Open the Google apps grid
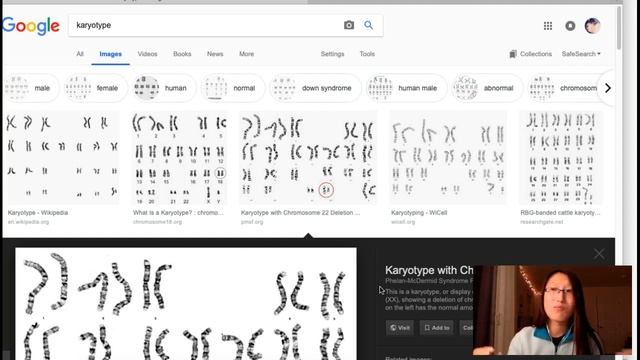The width and height of the screenshot is (640, 360). [x=548, y=26]
